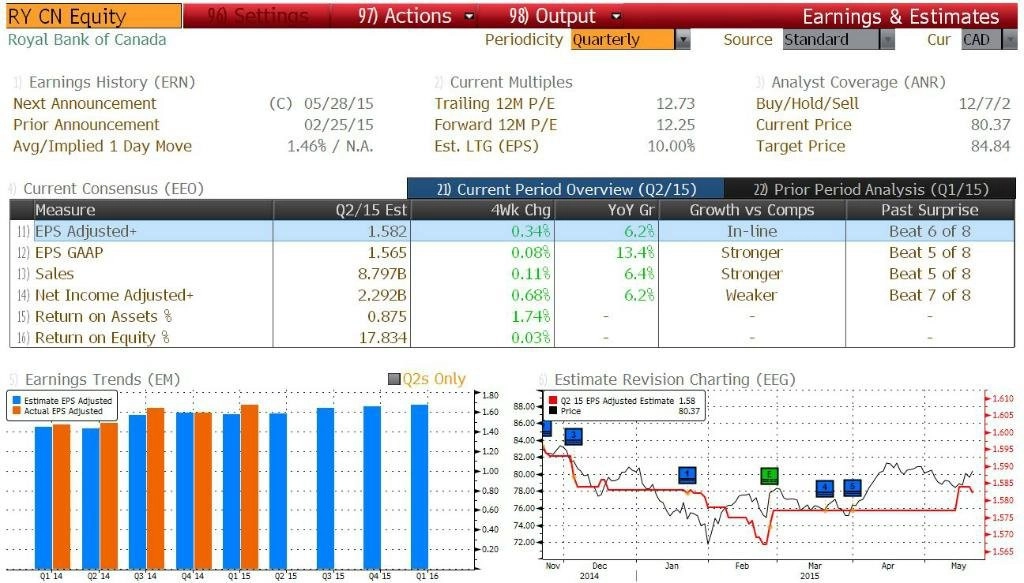Click the Forward 12M P/E value 12.25
Image resolution: width=1024 pixels, height=583 pixels.
675,125
